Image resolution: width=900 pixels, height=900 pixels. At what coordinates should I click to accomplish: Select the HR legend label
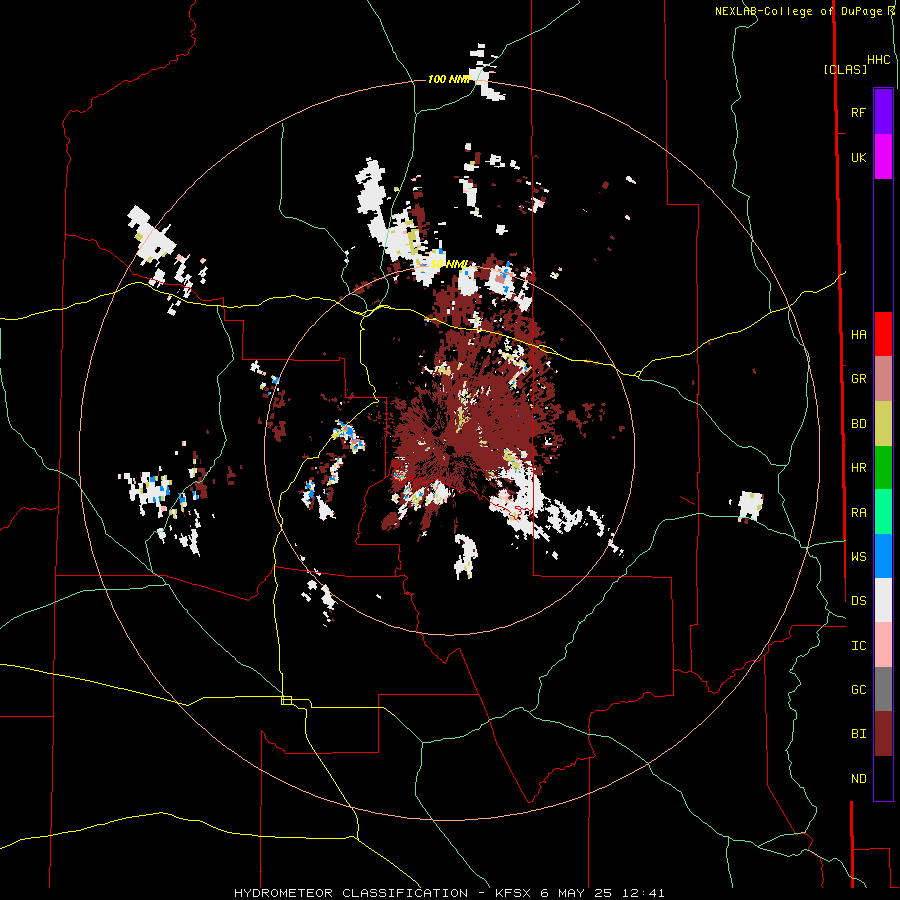pos(858,468)
